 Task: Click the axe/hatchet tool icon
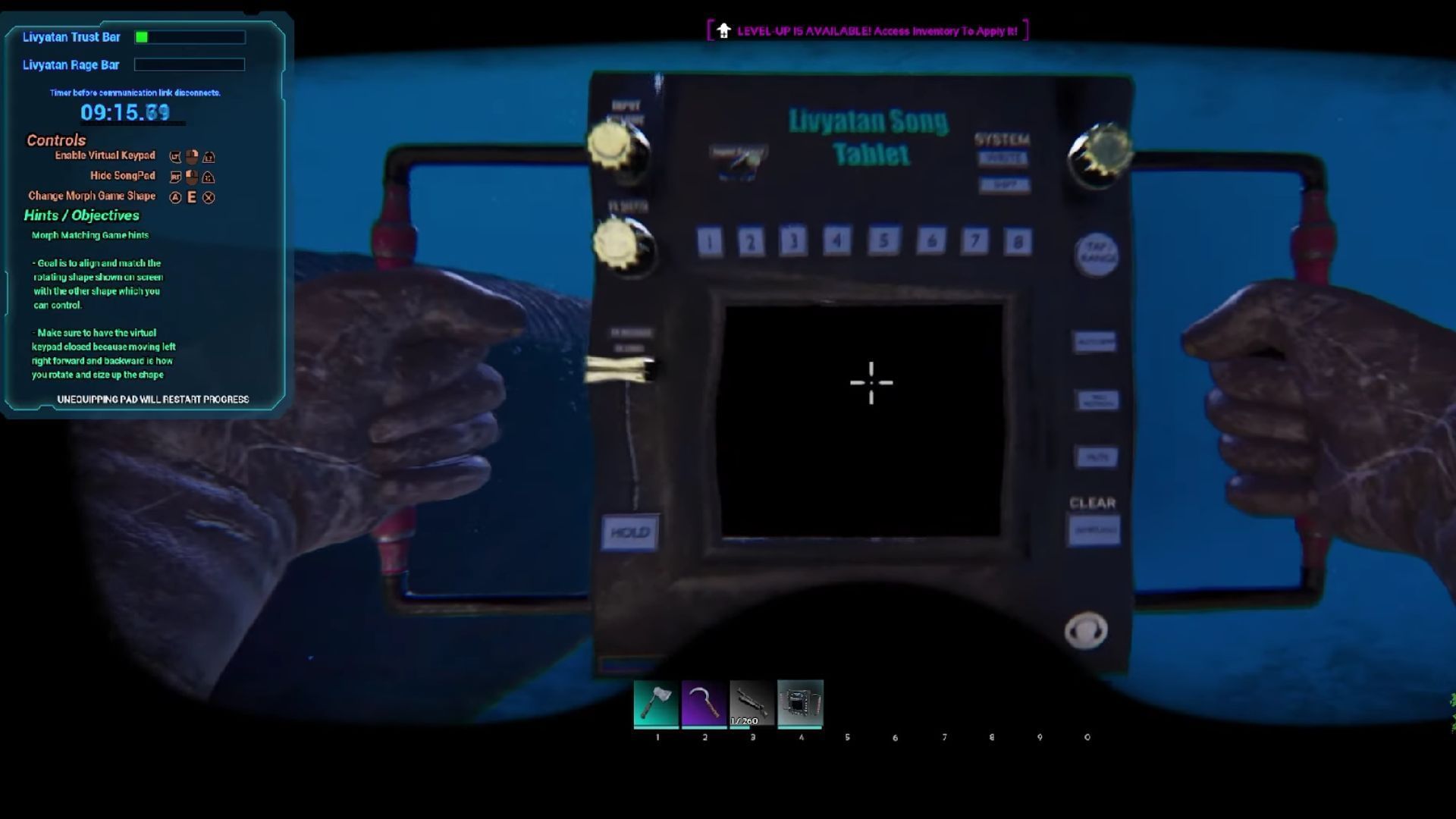[x=656, y=702]
